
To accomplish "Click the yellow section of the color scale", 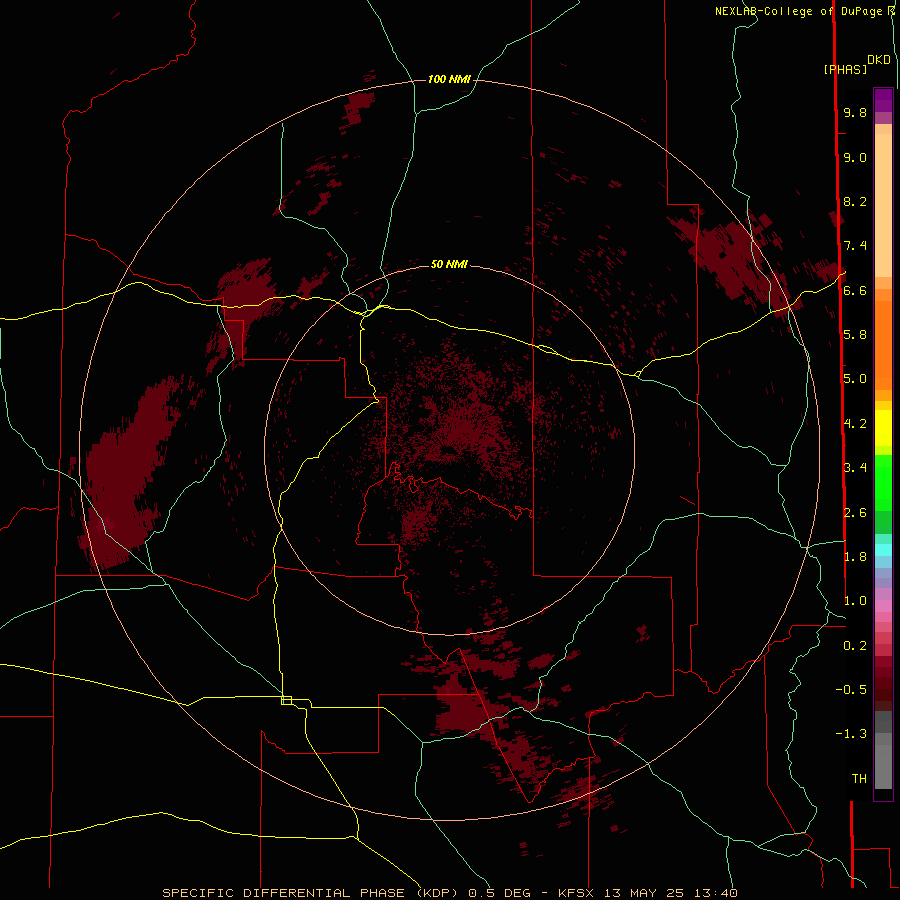I will pos(883,428).
